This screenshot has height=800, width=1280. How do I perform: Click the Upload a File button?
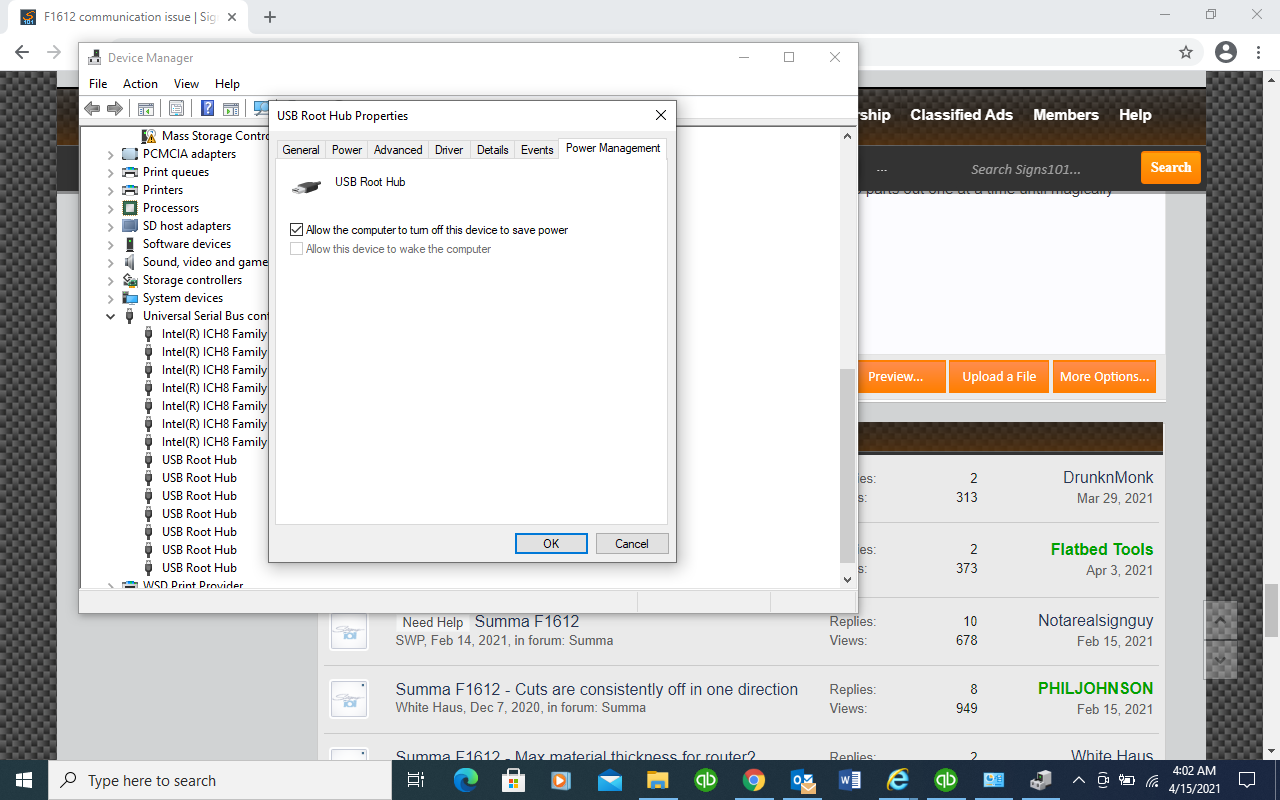click(999, 376)
